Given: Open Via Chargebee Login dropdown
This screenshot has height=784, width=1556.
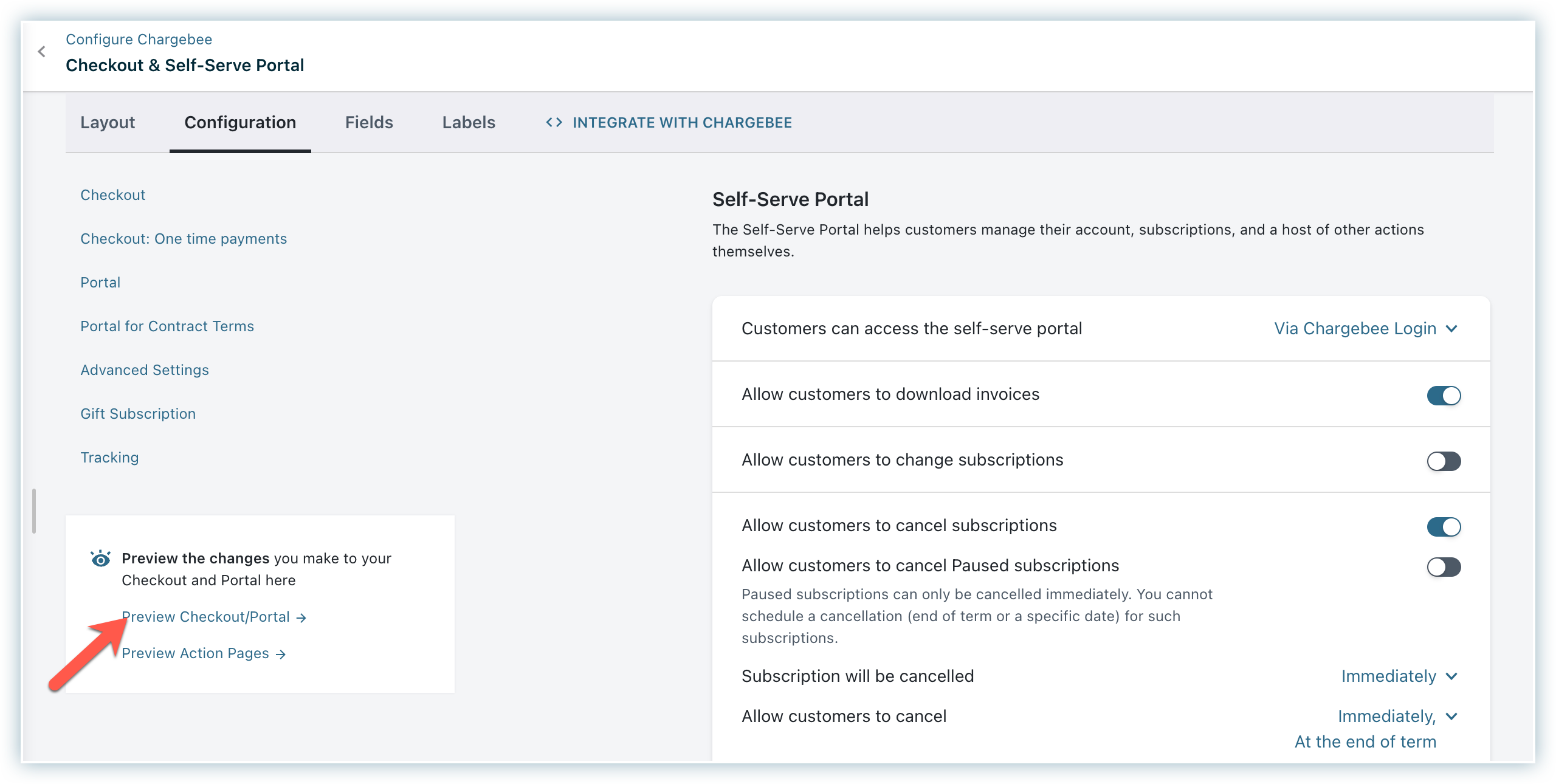Looking at the screenshot, I should [x=1365, y=328].
